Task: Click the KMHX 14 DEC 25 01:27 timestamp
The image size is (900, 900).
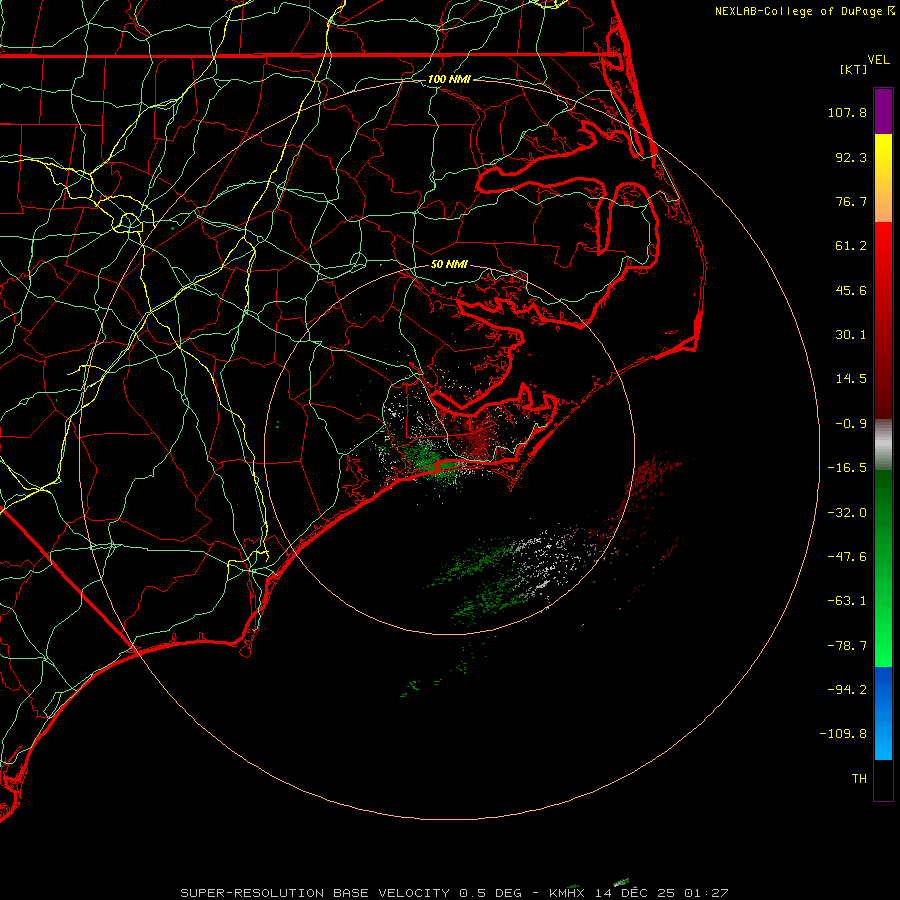Action: (x=638, y=893)
